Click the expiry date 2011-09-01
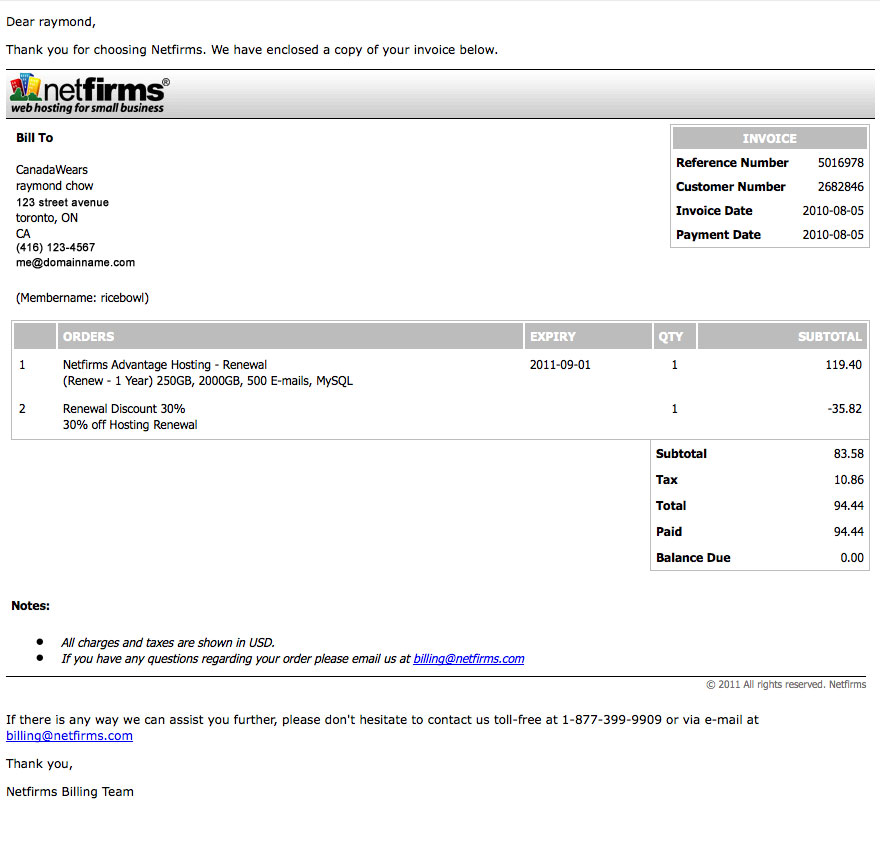The width and height of the screenshot is (880, 850). [x=560, y=365]
